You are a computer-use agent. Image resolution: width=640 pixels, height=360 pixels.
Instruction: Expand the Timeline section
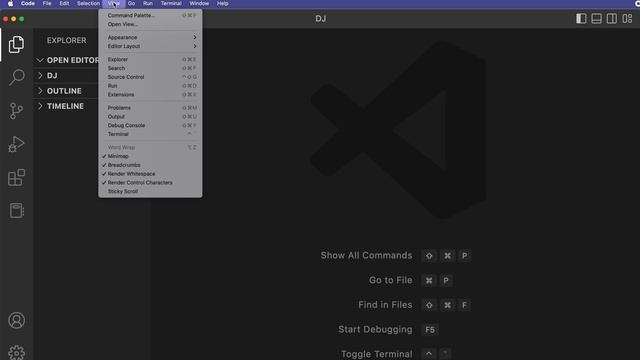[67, 106]
